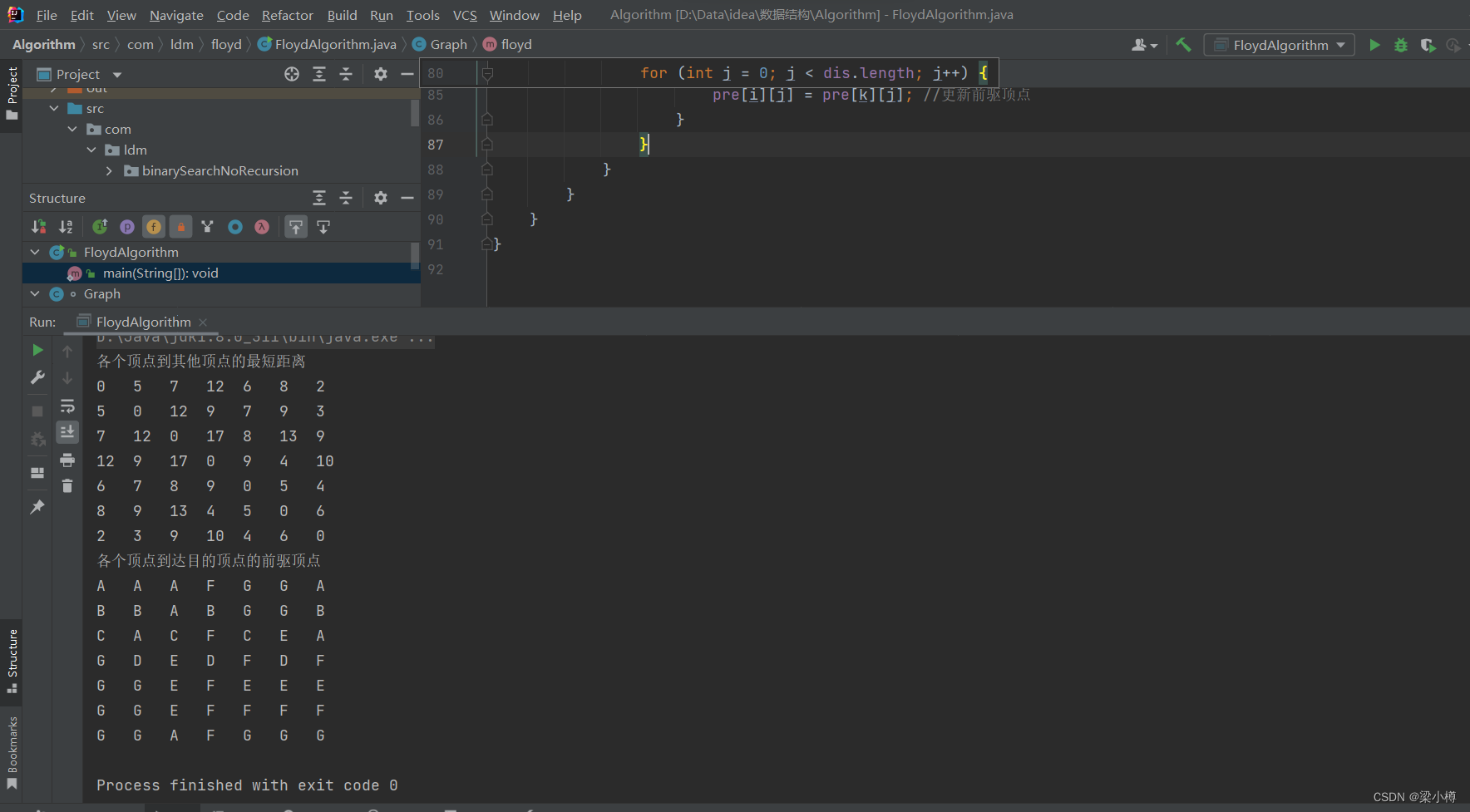The image size is (1470, 812).
Task: Click FloydAlgorithm.java breadcrumb
Action: (327, 45)
